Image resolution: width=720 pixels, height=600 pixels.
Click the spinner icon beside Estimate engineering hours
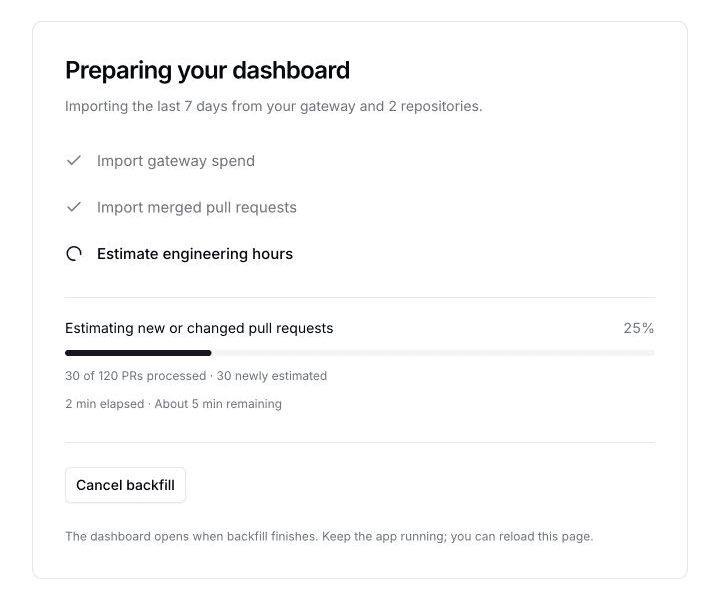click(74, 253)
